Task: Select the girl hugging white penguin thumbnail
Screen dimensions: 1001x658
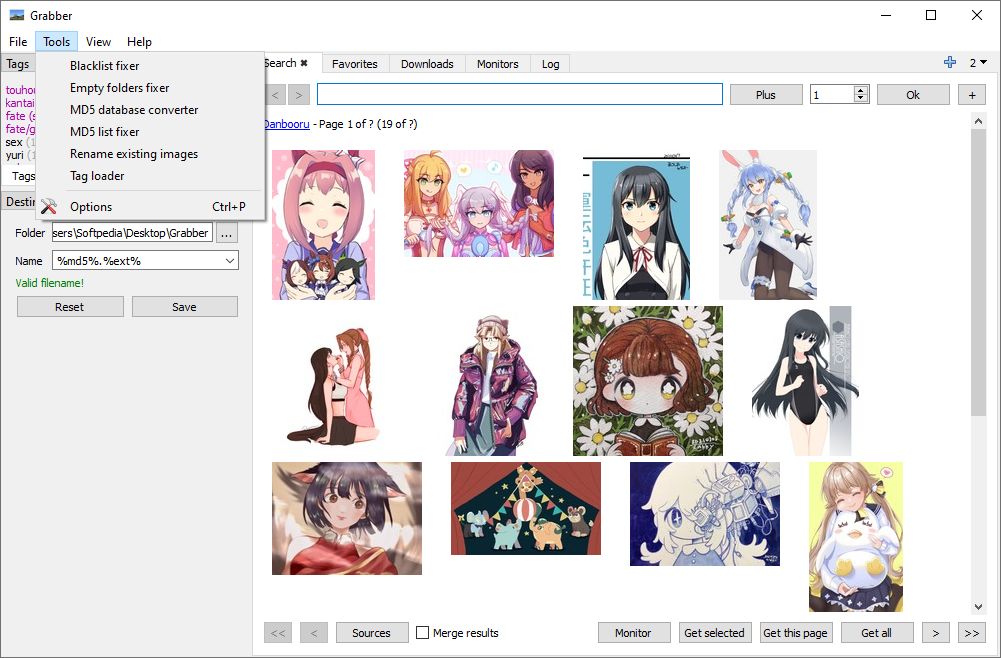Action: click(x=856, y=537)
